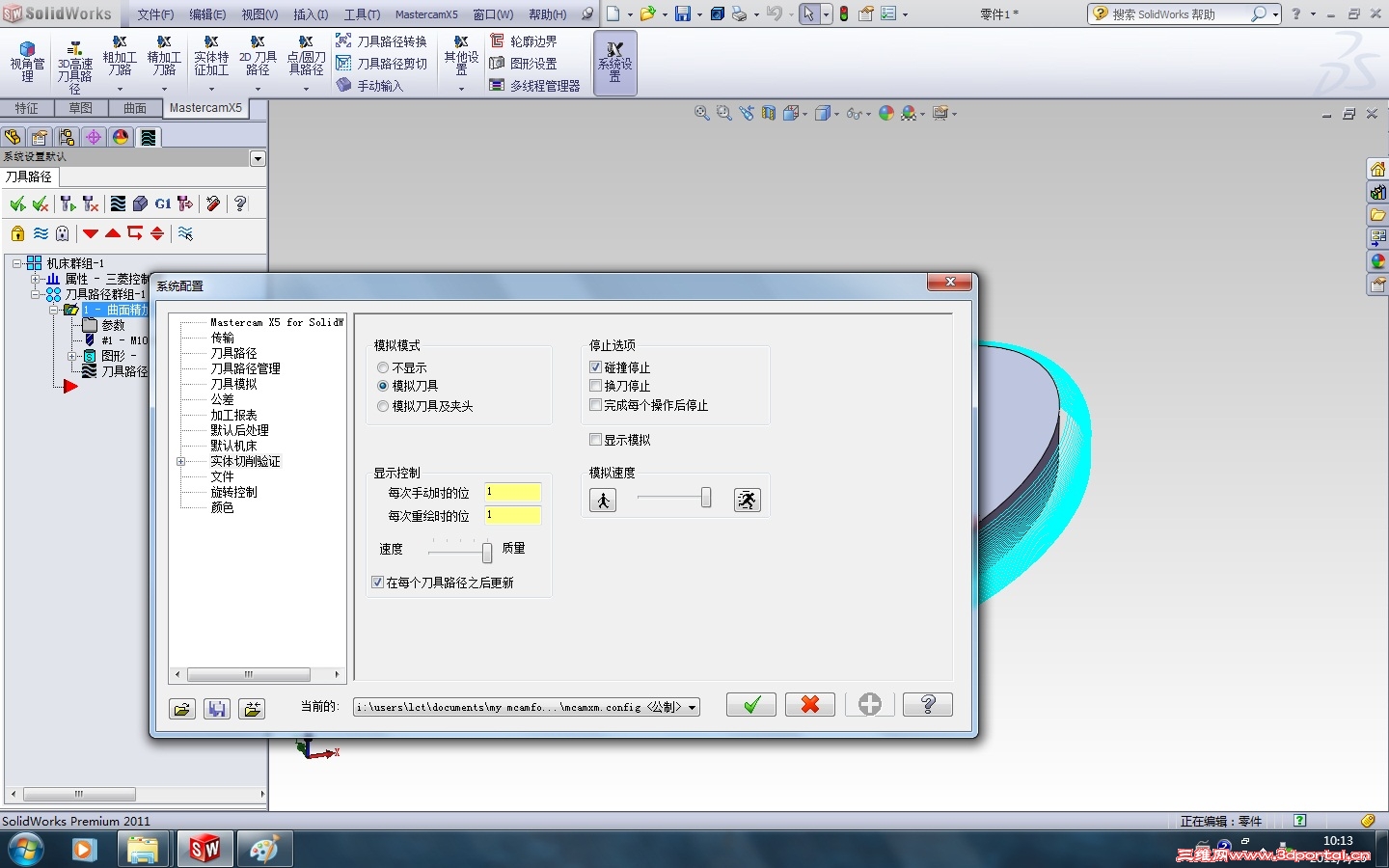Click the 每次手动时的位 input field

click(x=513, y=492)
